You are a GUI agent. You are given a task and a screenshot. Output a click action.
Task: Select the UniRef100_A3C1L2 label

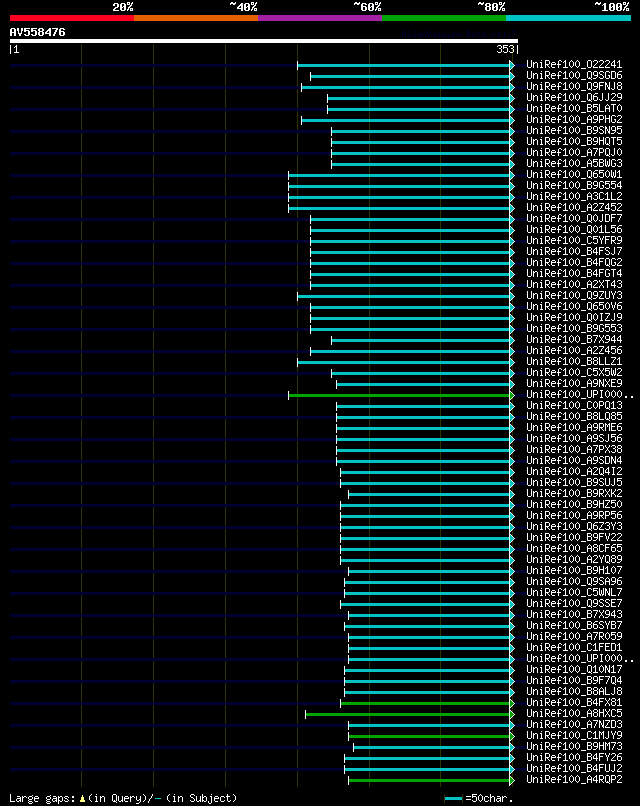[574, 196]
